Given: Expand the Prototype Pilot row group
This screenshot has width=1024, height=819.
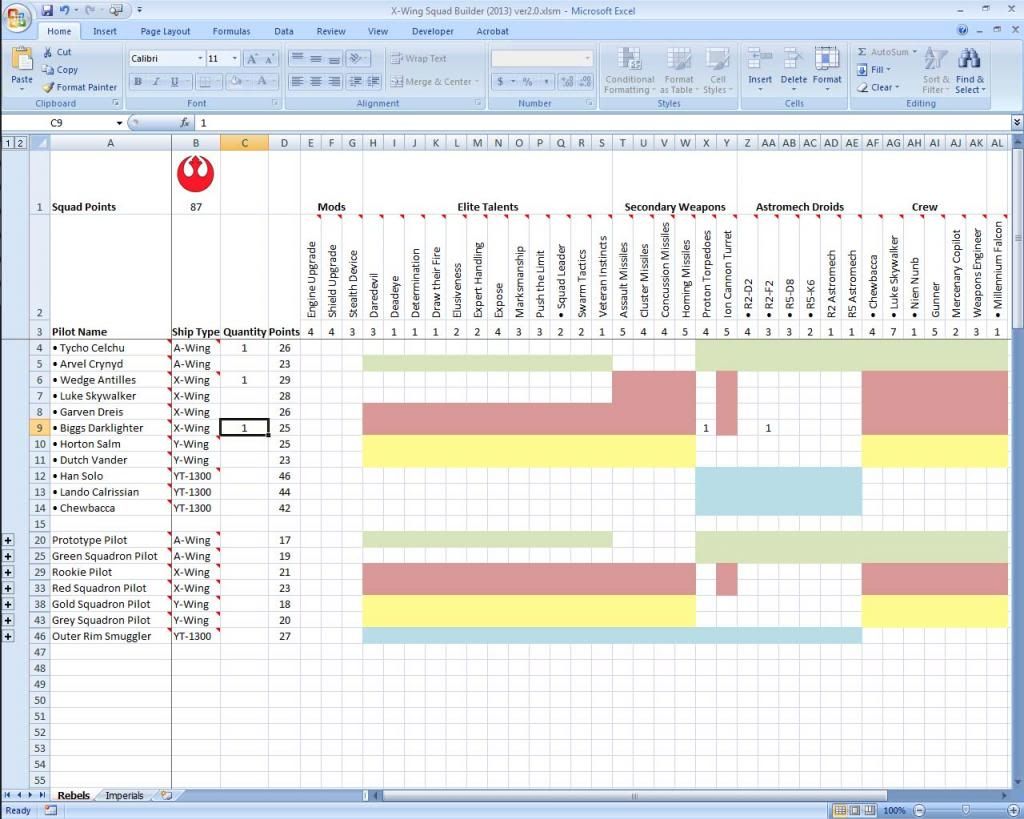Looking at the screenshot, I should click(9, 540).
